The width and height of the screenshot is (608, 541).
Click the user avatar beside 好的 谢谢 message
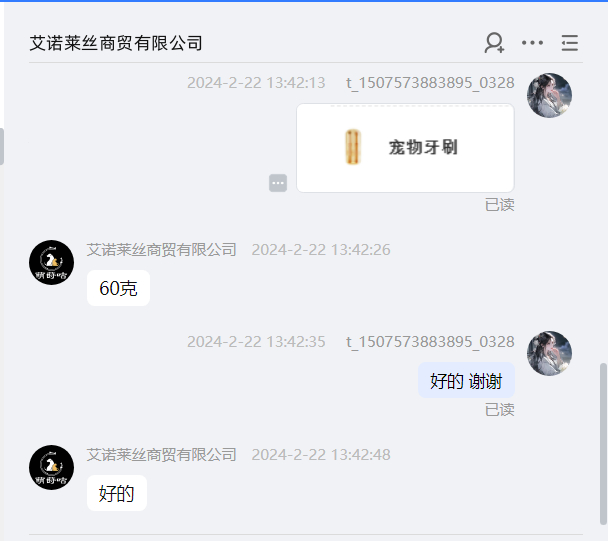point(549,353)
